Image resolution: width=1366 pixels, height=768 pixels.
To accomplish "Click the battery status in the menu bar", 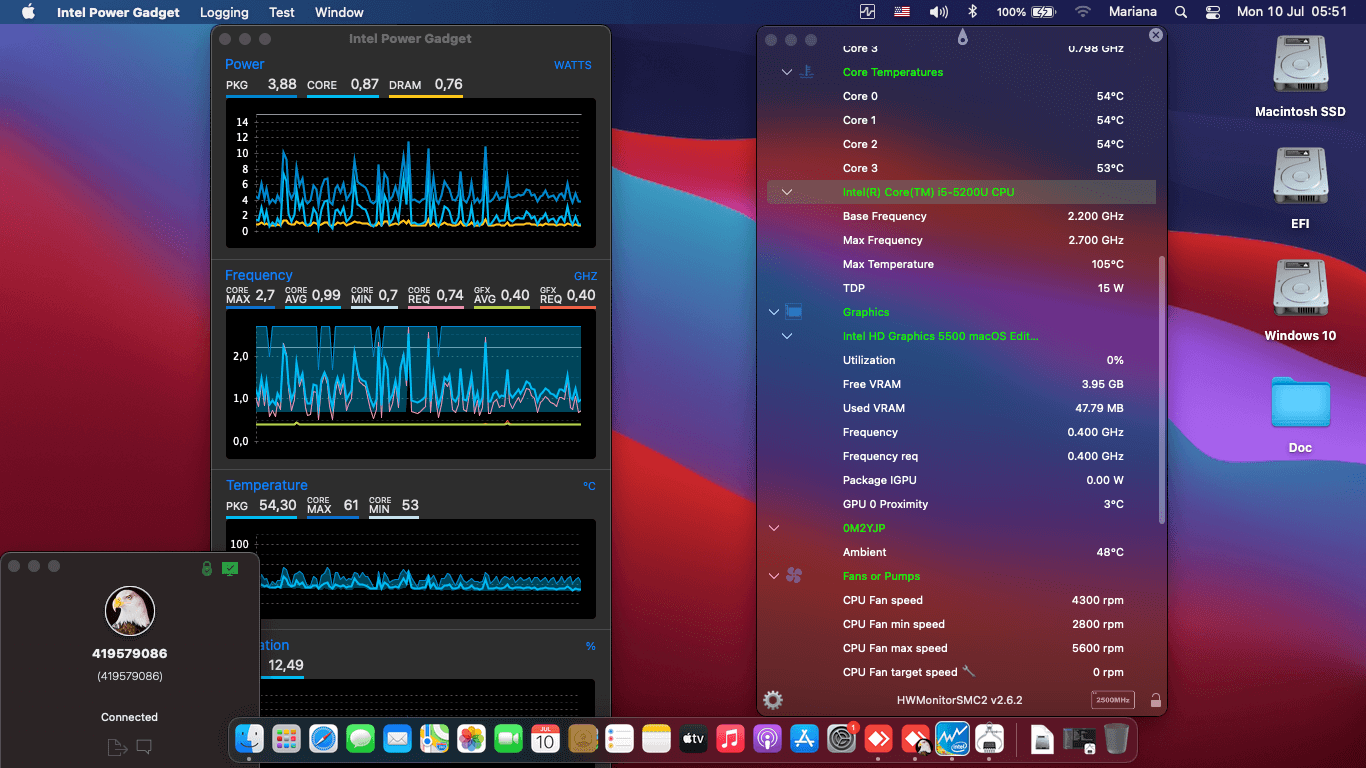I will (1026, 12).
